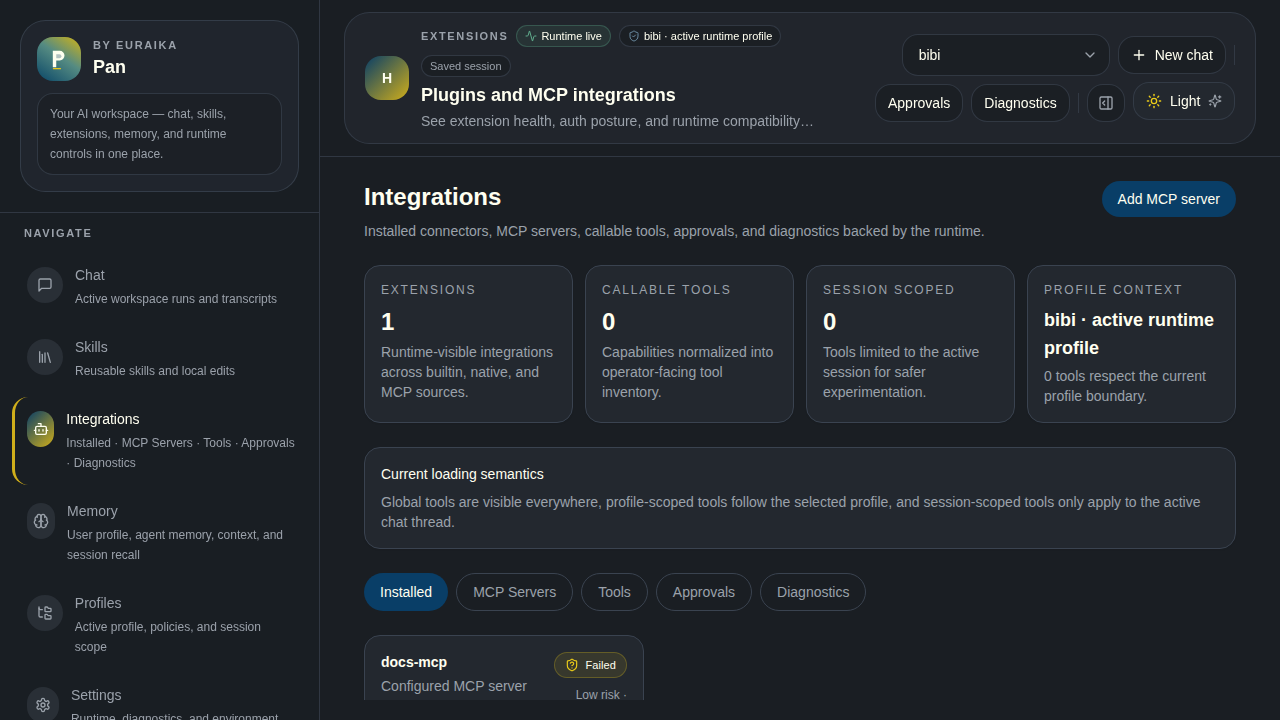Toggle the Runtime live status pill
1280x720 pixels.
point(563,35)
